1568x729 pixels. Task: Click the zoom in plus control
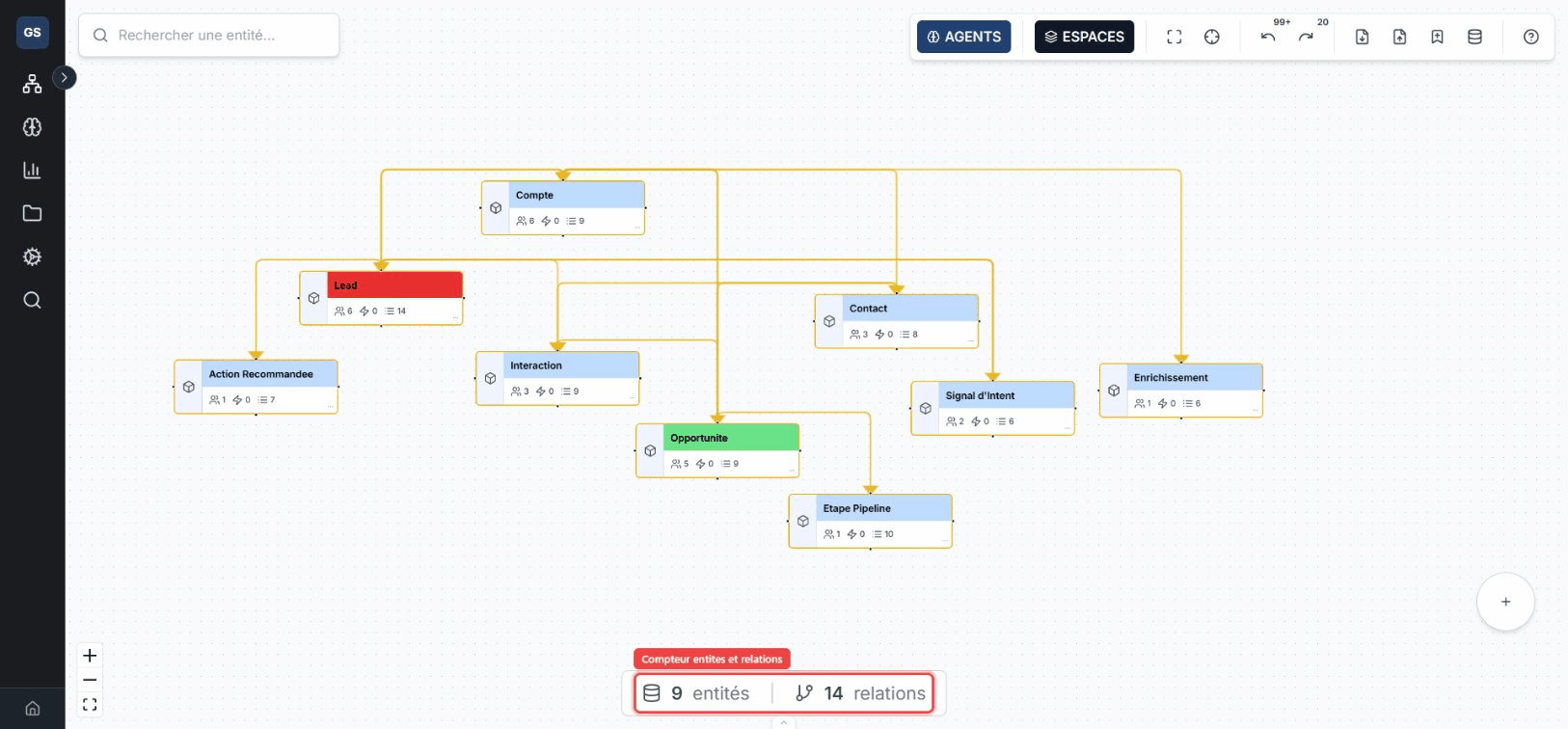click(x=90, y=656)
